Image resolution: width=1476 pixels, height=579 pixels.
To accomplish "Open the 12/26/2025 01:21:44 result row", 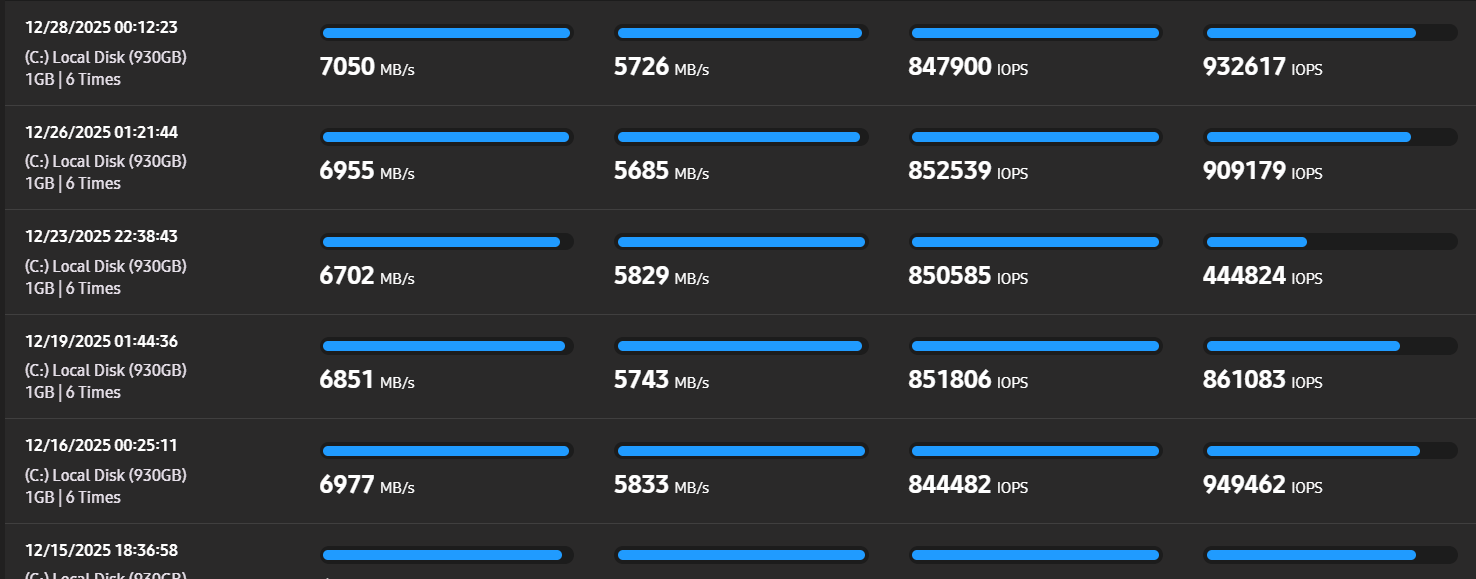I will 740,158.
